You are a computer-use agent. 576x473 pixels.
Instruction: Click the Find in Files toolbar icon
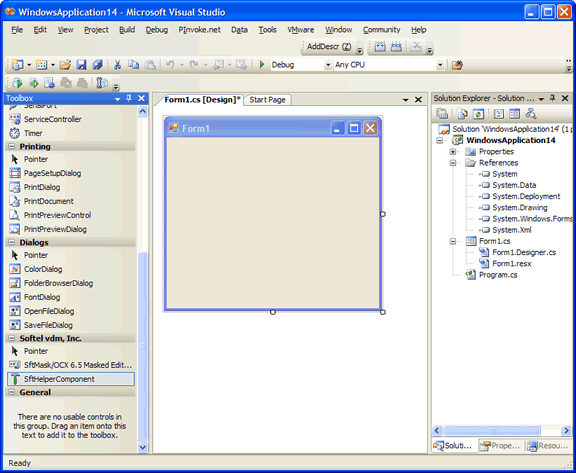tap(457, 65)
